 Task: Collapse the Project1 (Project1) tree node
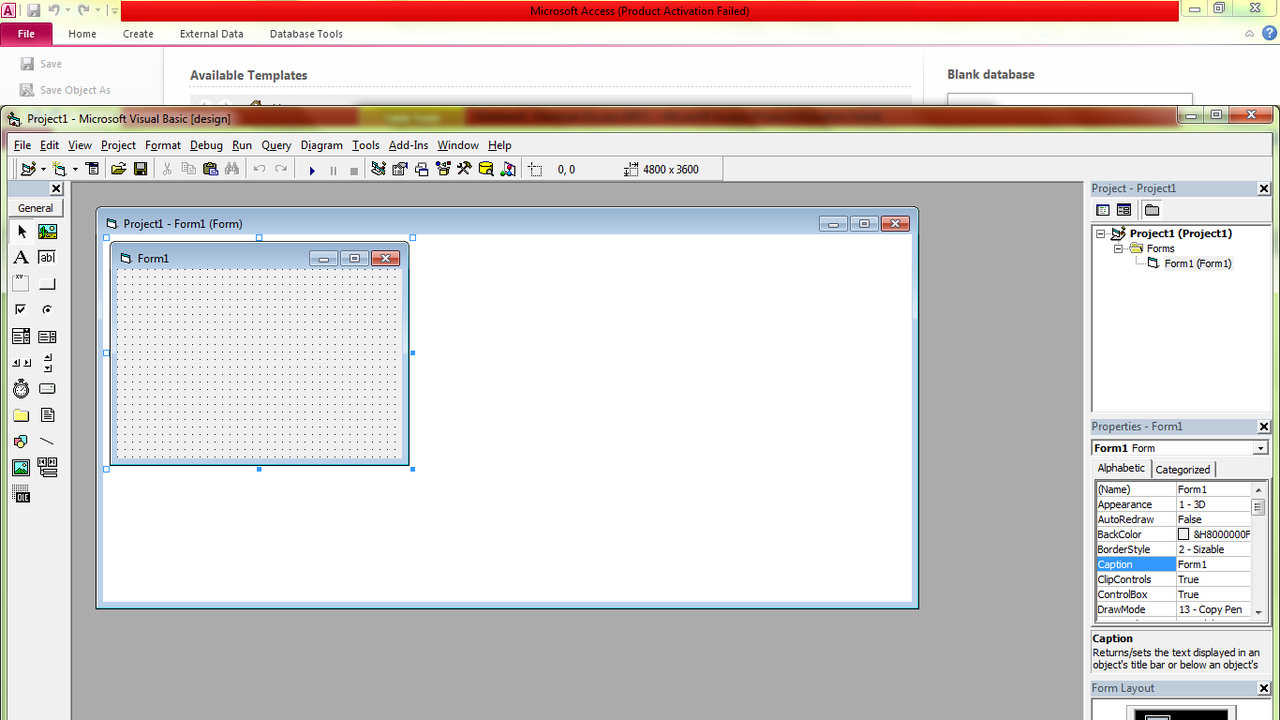pyautogui.click(x=1101, y=234)
